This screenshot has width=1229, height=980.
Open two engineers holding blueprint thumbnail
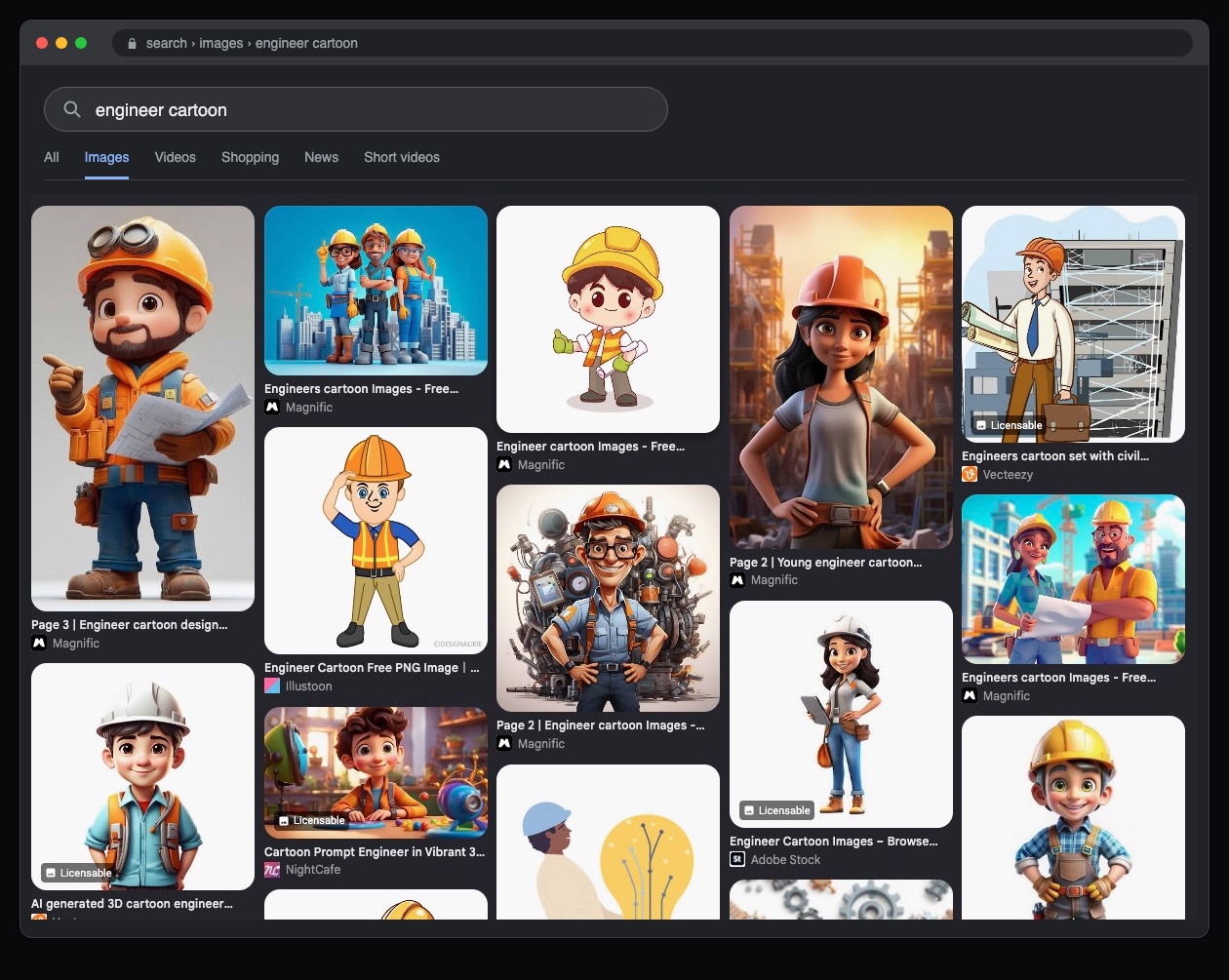pyautogui.click(x=1073, y=579)
